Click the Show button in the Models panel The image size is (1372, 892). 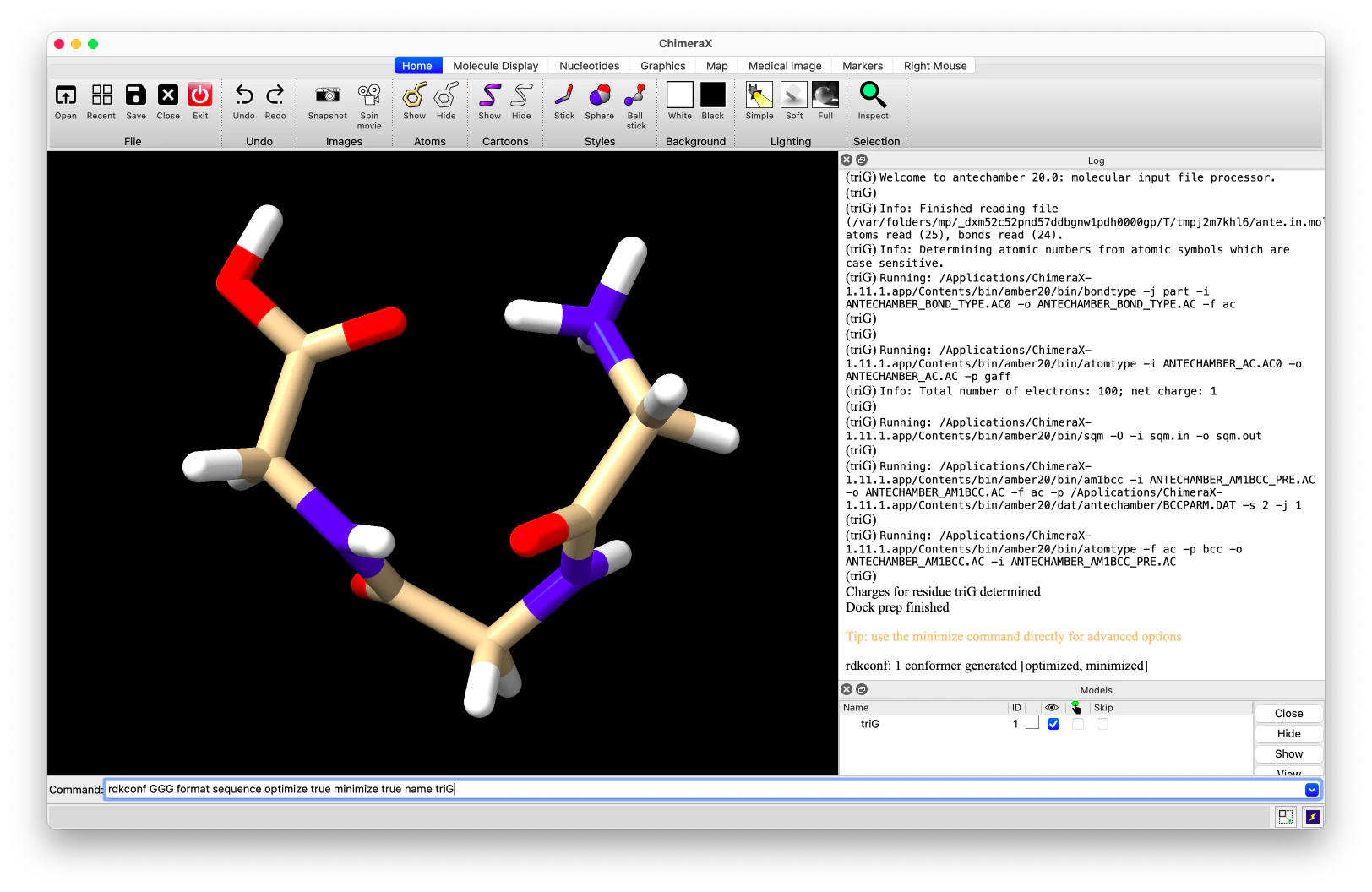pos(1289,754)
